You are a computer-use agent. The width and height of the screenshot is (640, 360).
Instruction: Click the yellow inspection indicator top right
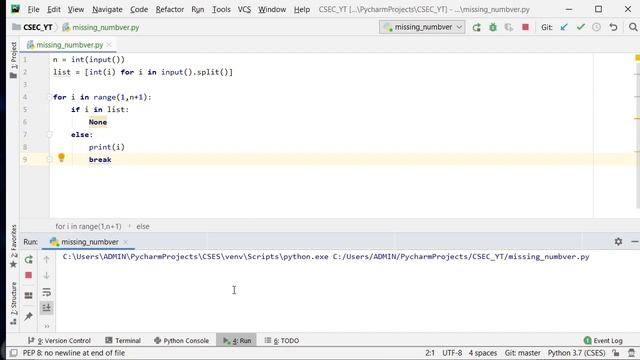(x=637, y=58)
